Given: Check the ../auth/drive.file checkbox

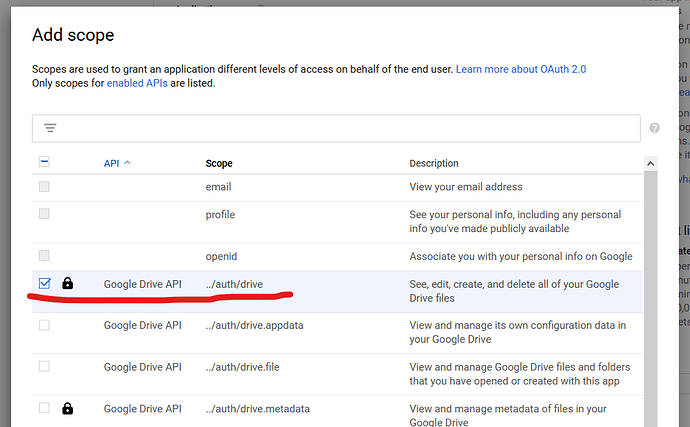Looking at the screenshot, I should [44, 366].
